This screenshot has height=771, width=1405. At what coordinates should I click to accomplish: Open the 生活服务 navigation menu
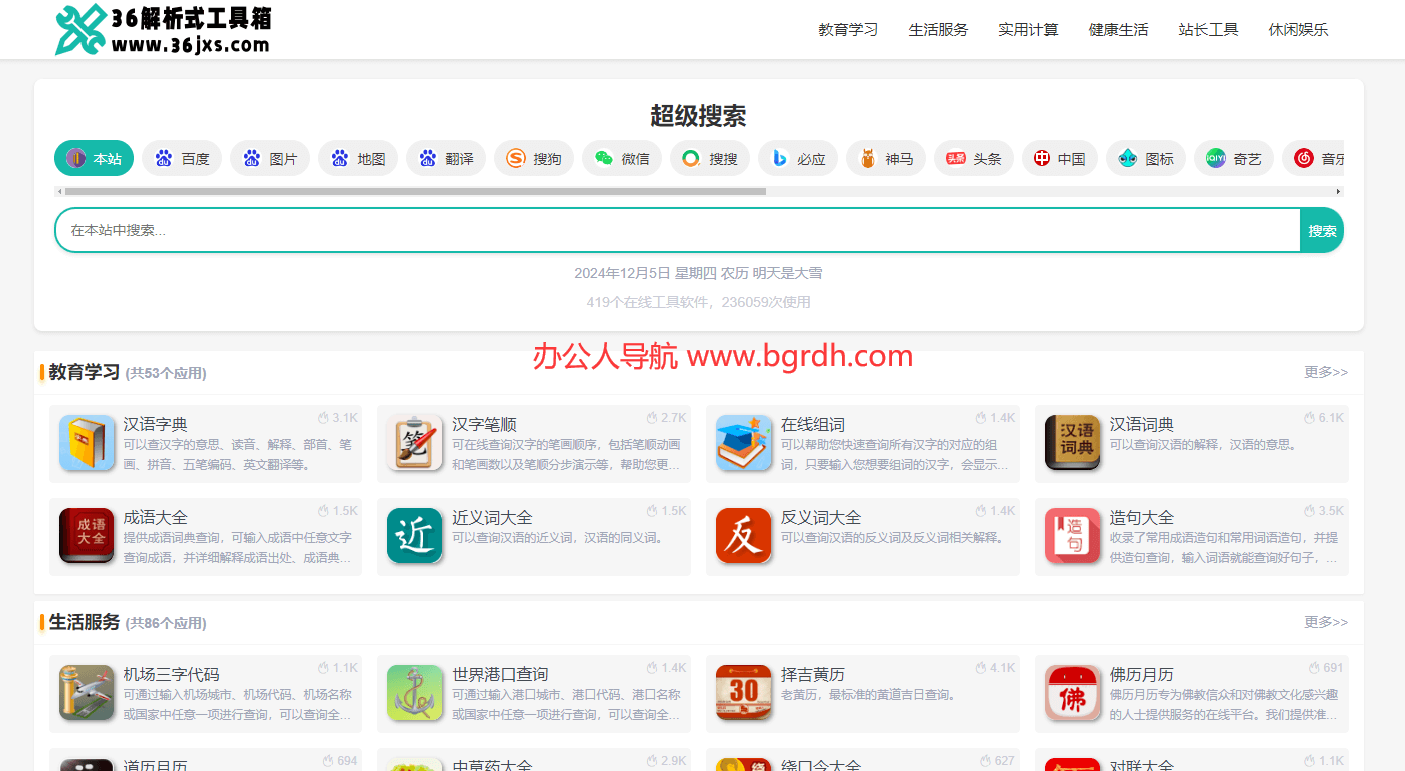click(x=938, y=30)
